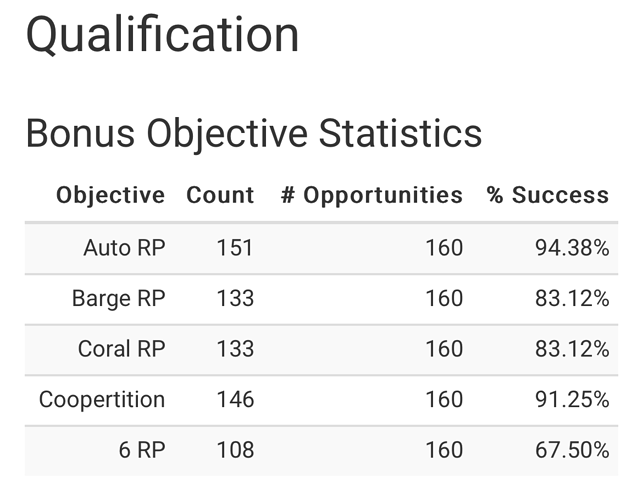Click the 67.50% success value
642x500 pixels.
click(572, 450)
